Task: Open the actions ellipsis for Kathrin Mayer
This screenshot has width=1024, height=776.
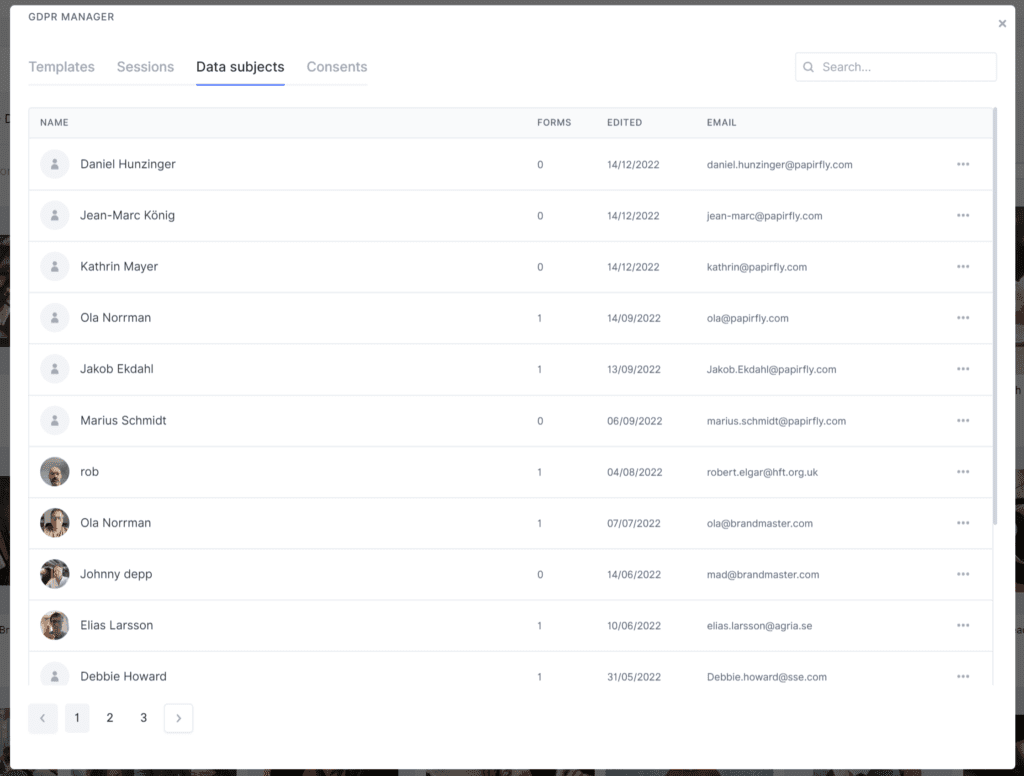Action: tap(963, 267)
